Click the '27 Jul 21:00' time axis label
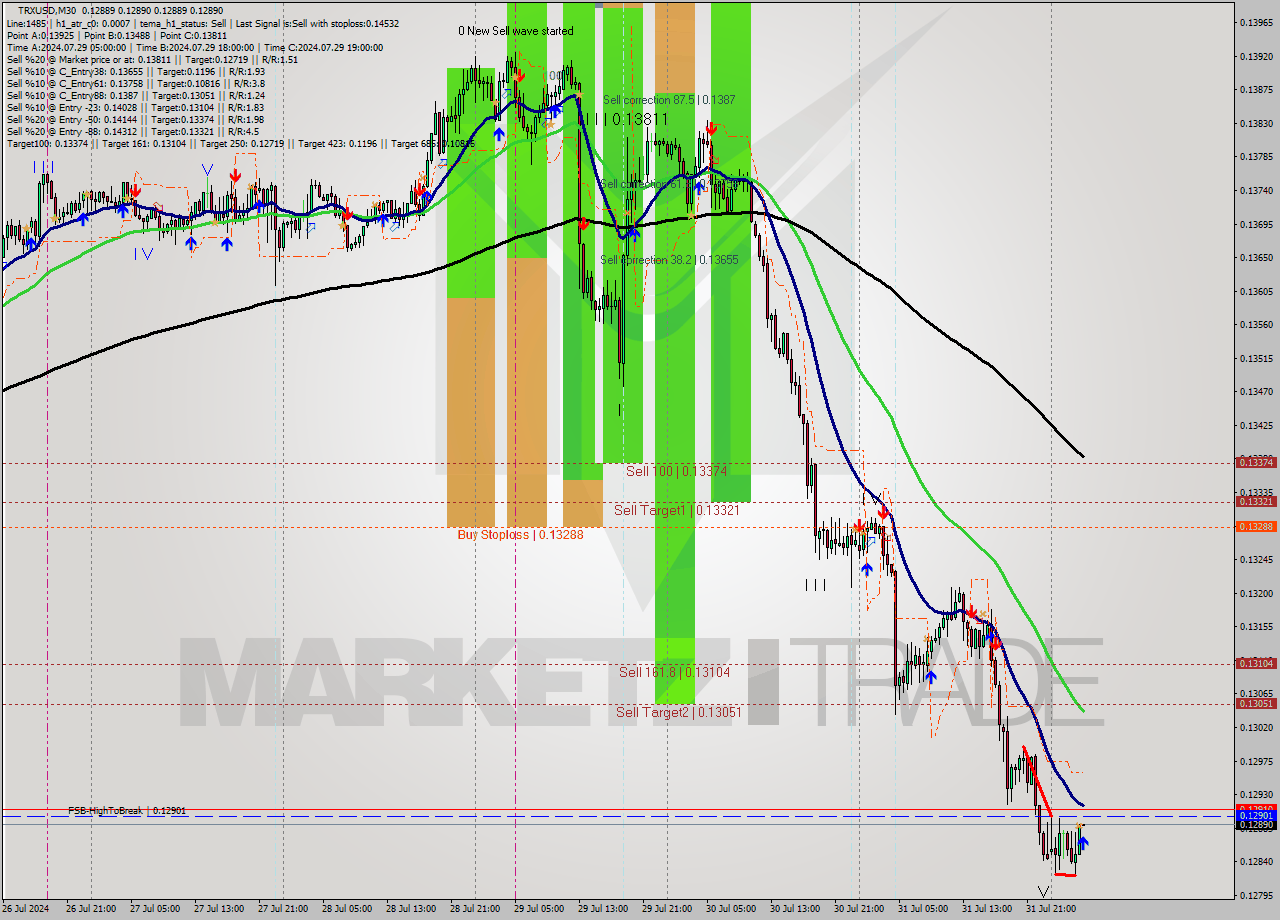Screen dimensions: 1280x920 coord(283,909)
